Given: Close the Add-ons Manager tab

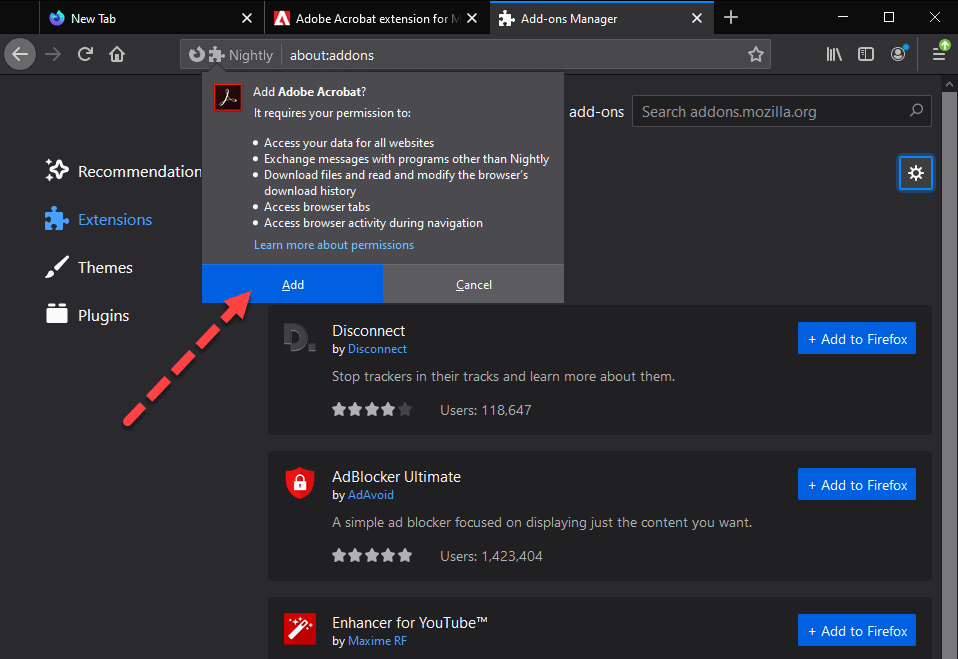Looking at the screenshot, I should pos(697,18).
